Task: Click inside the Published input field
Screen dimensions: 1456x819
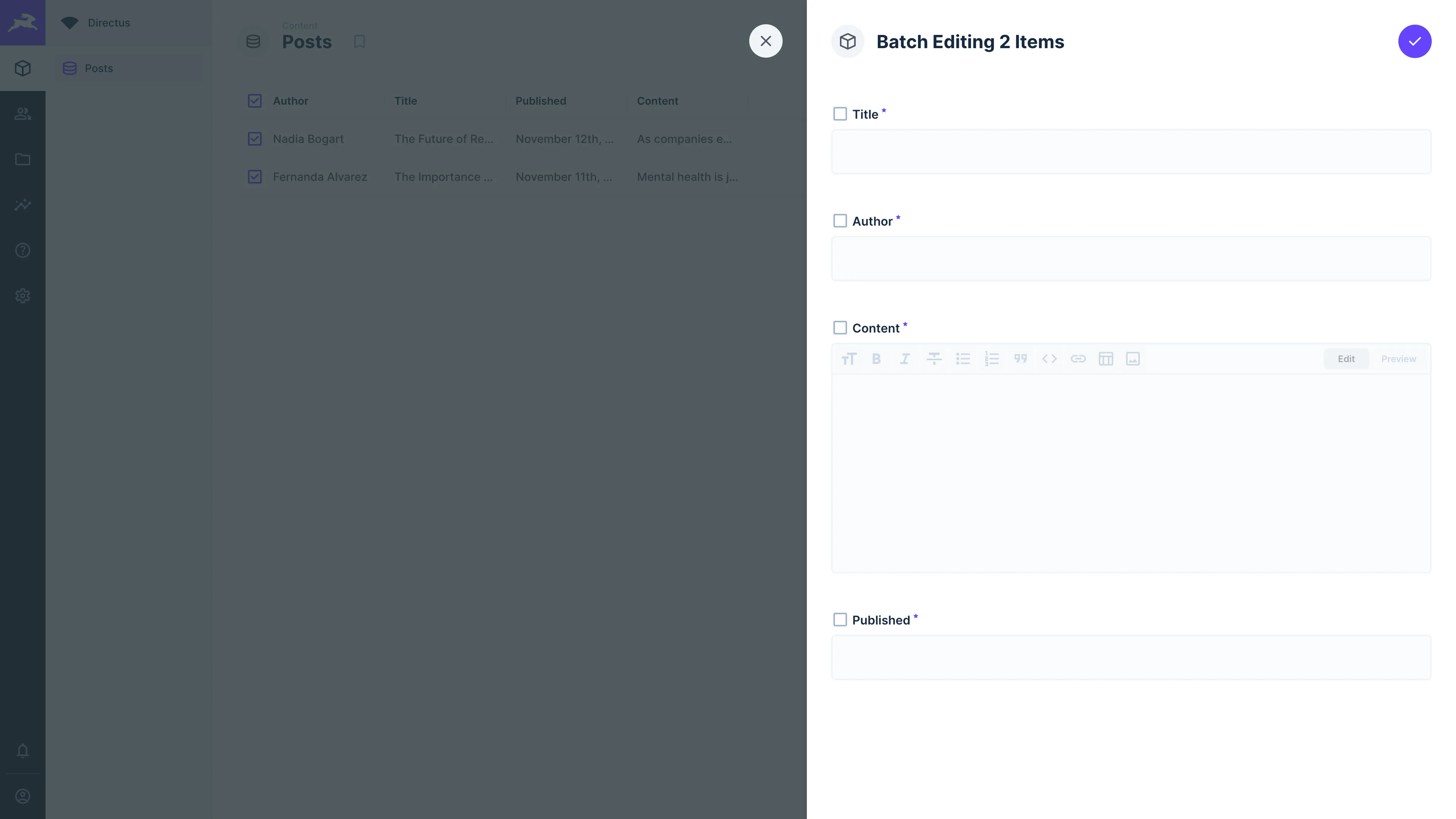Action: pos(1130,657)
